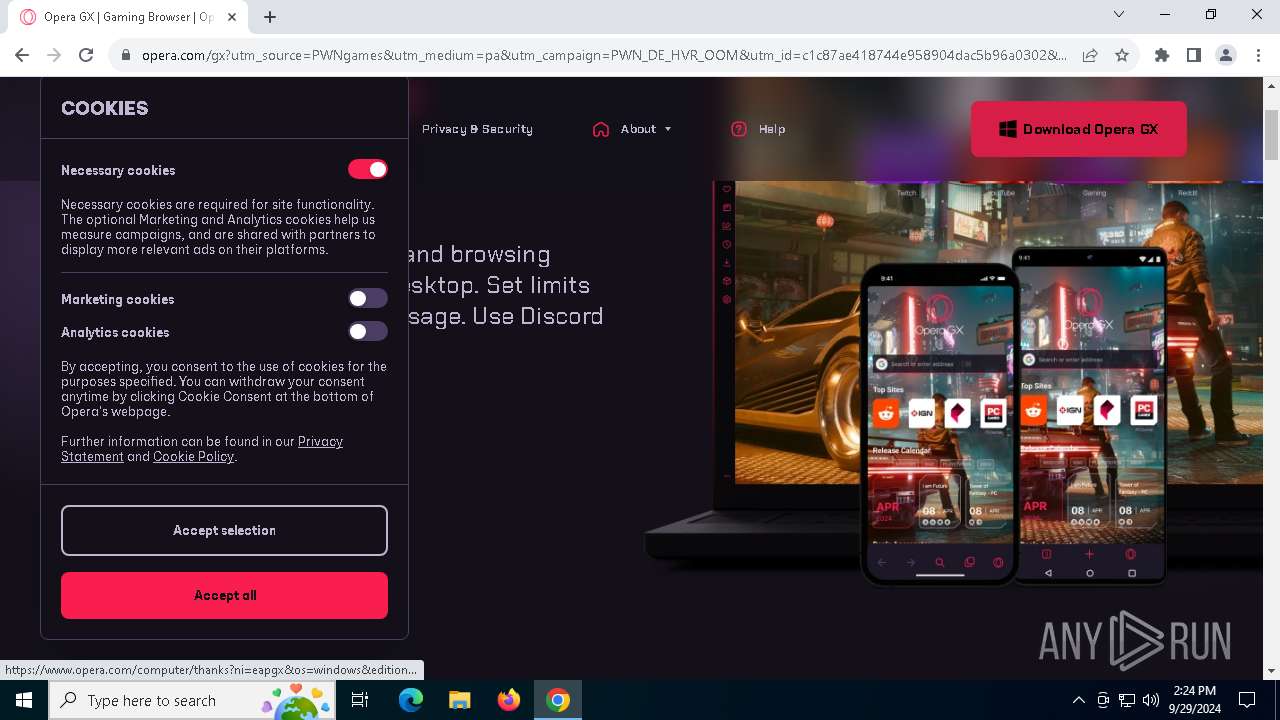Click taskbar search box

[194, 700]
